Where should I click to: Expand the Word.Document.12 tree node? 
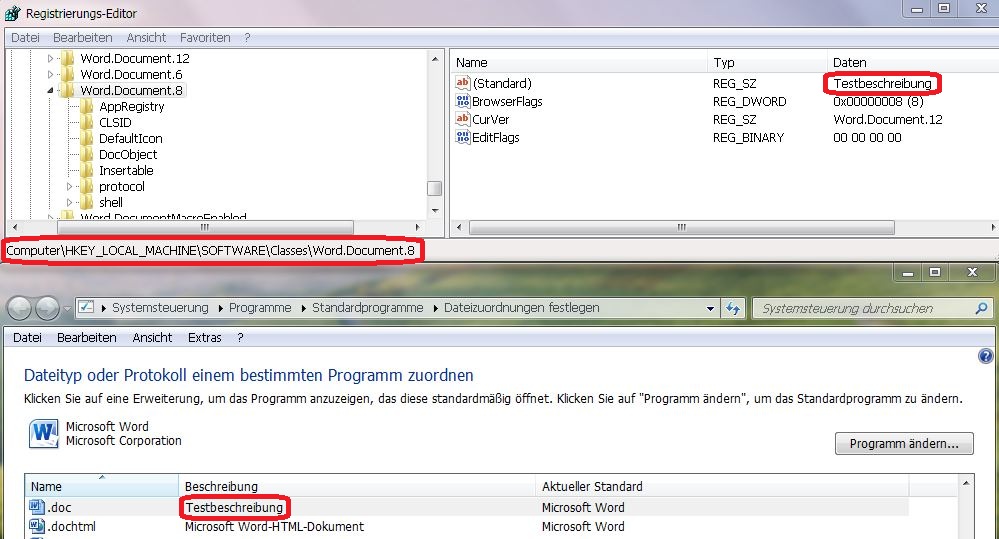pyautogui.click(x=50, y=59)
